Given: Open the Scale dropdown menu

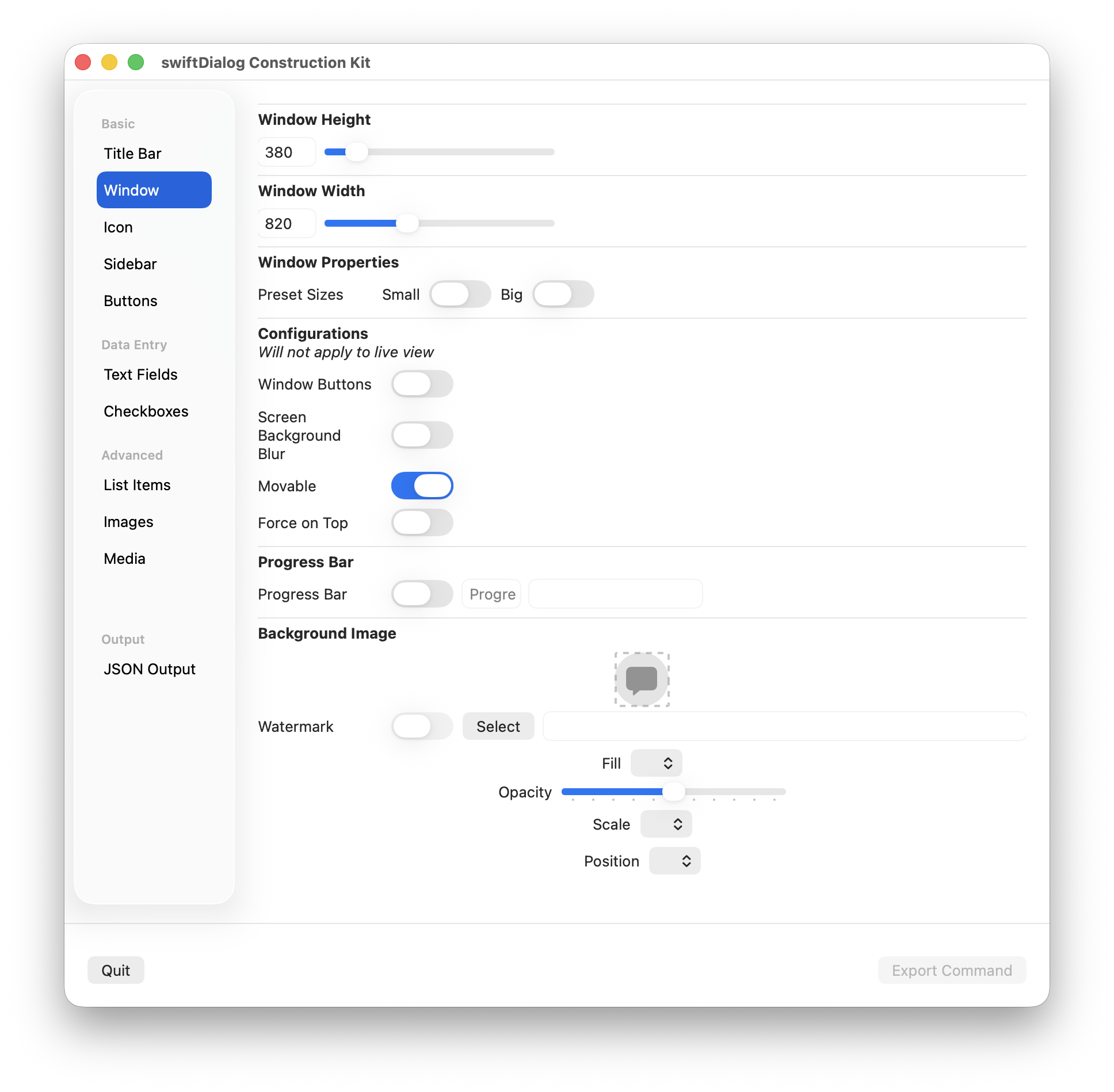Looking at the screenshot, I should (x=666, y=824).
